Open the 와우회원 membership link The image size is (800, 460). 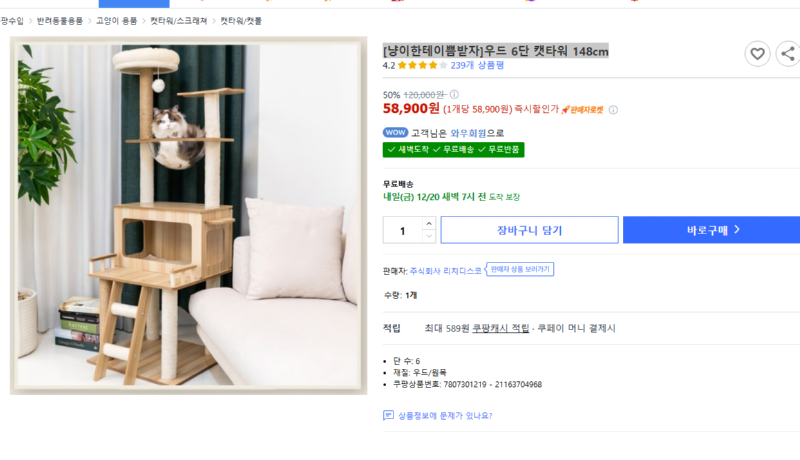[x=468, y=133]
